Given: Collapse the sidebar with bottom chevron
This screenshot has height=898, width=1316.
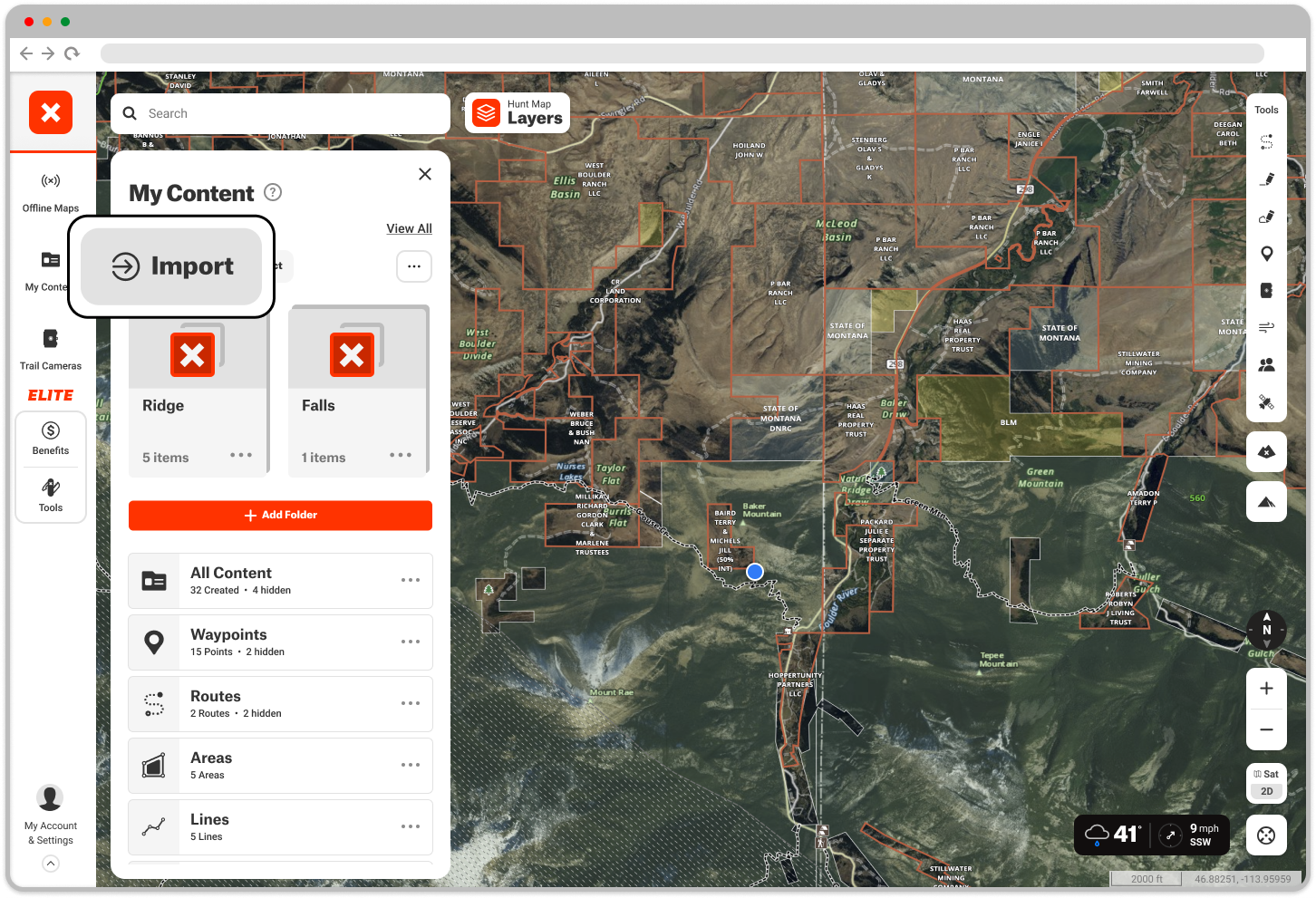Looking at the screenshot, I should 51,864.
